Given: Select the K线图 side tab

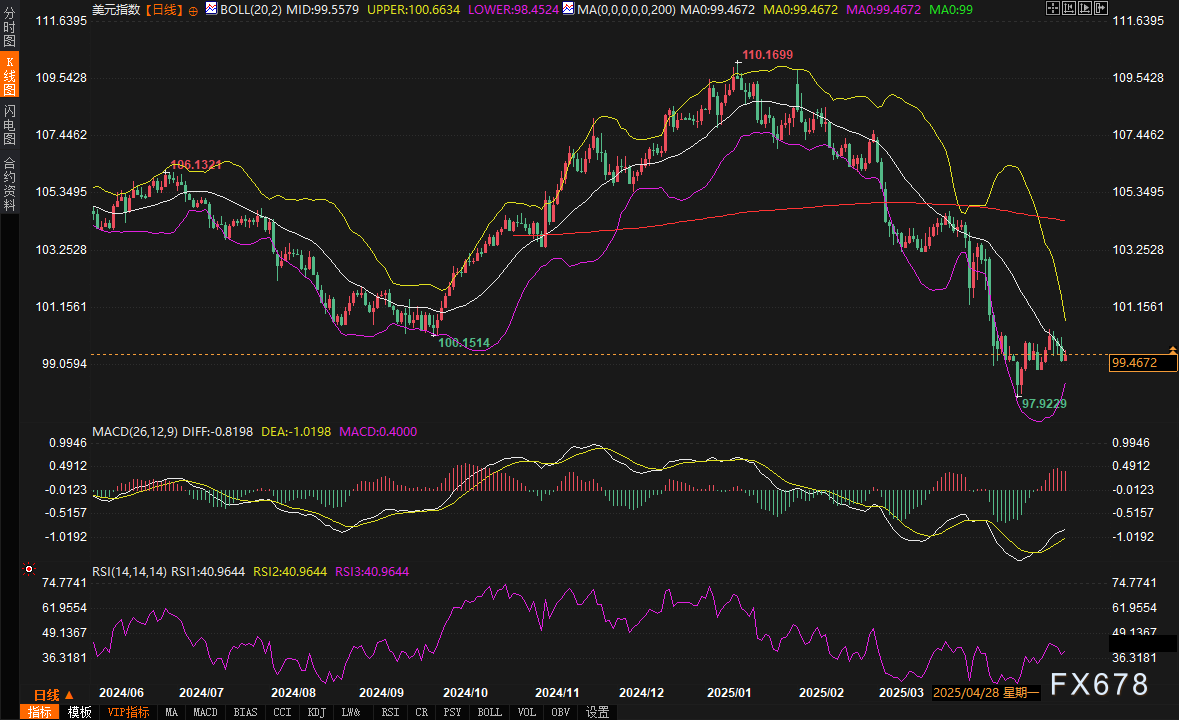Looking at the screenshot, I should (9, 76).
